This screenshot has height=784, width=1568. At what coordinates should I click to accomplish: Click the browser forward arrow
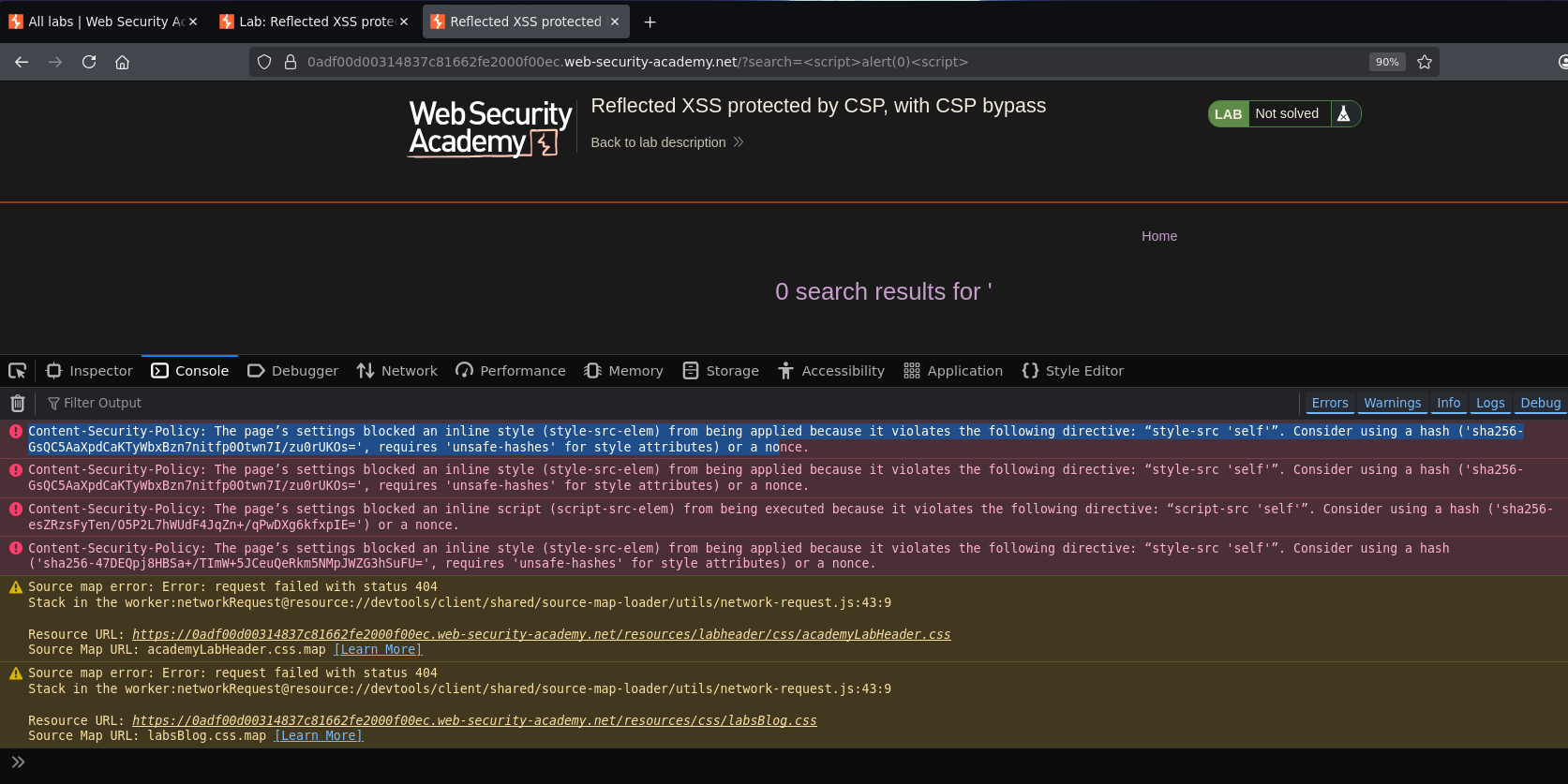(x=55, y=62)
